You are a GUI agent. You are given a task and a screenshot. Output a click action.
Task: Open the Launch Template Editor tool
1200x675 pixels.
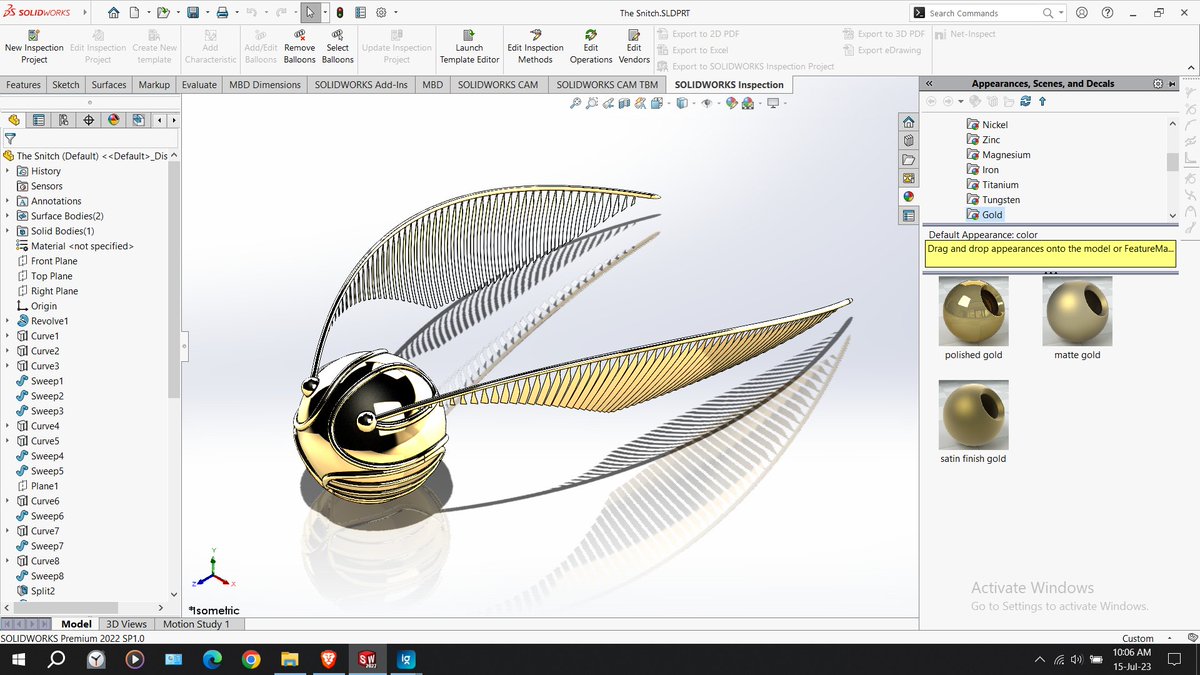(x=469, y=46)
